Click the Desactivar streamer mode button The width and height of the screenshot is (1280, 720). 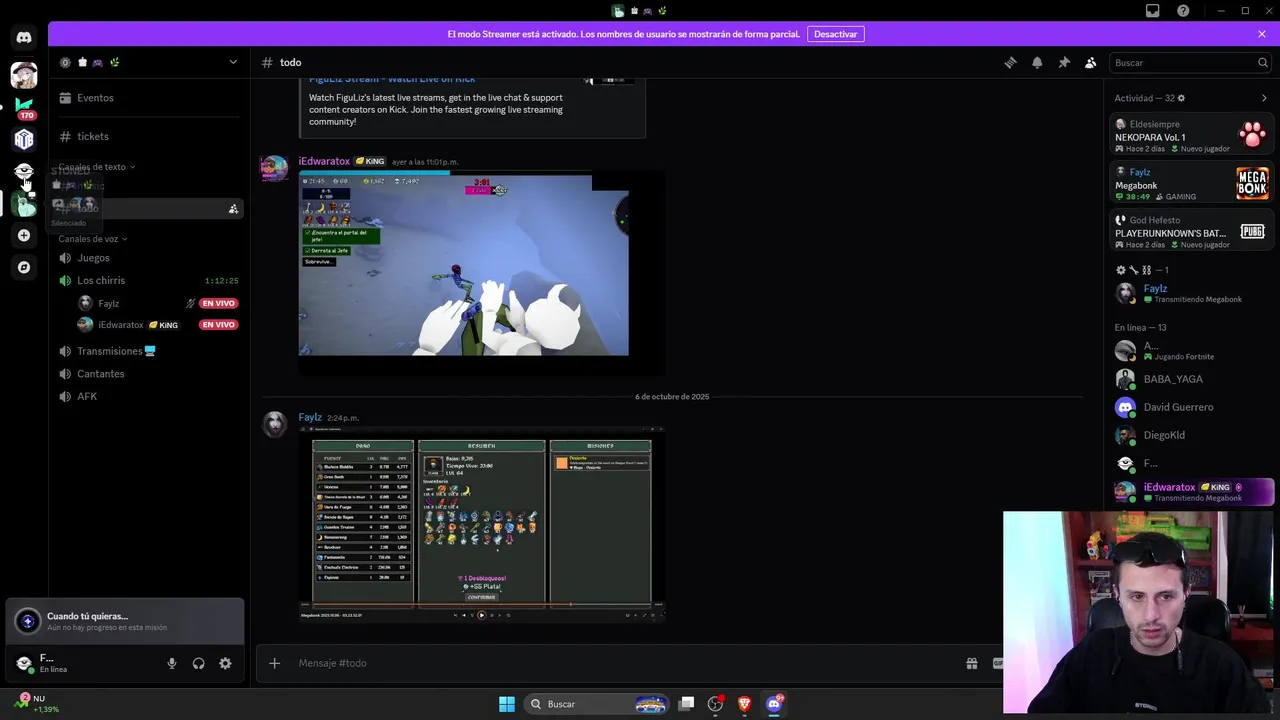[x=835, y=34]
